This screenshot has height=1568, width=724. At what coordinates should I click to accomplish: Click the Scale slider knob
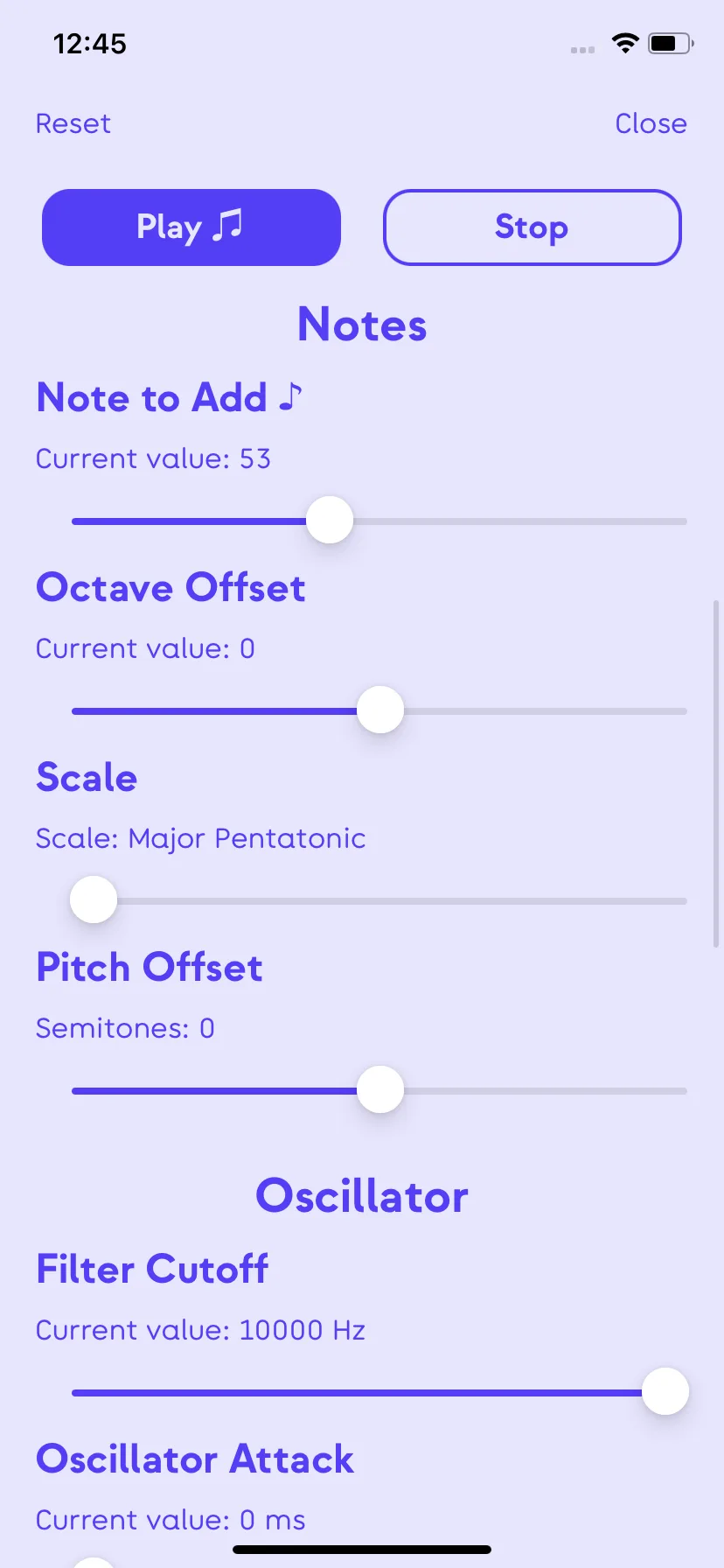click(94, 899)
